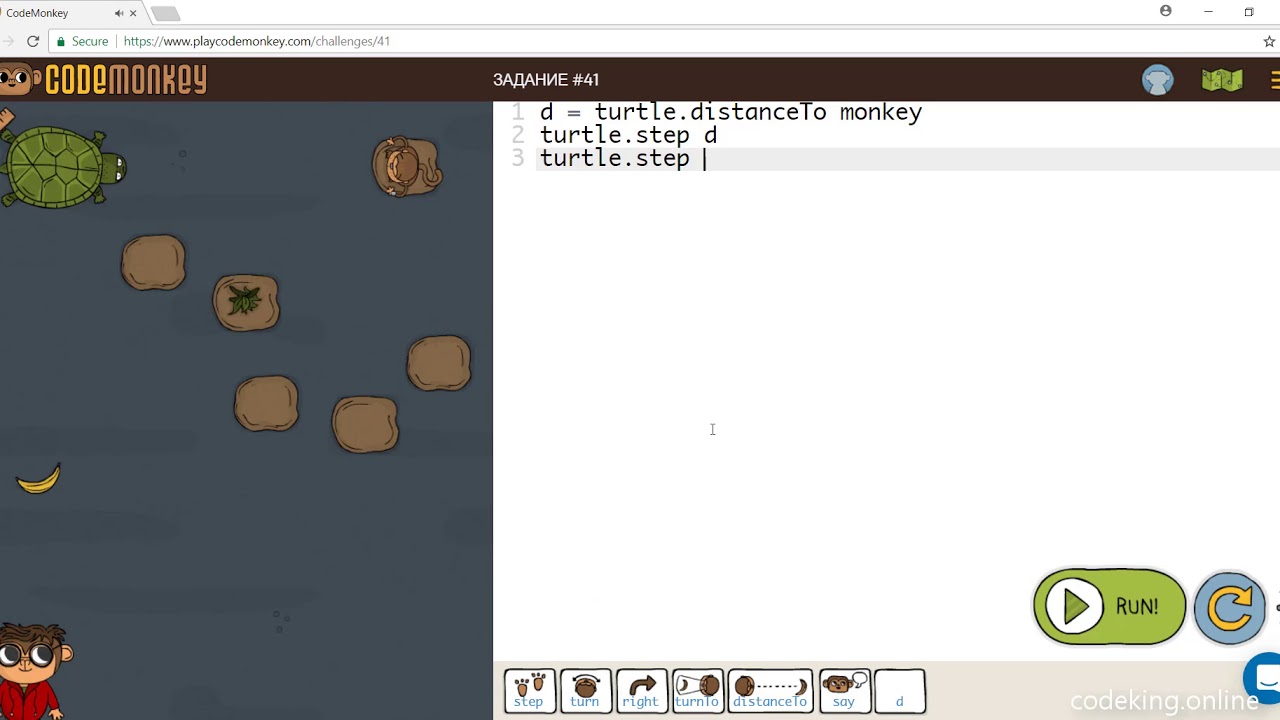Click the ЗАДАНИЕ #41 title
1280x720 pixels.
[546, 80]
